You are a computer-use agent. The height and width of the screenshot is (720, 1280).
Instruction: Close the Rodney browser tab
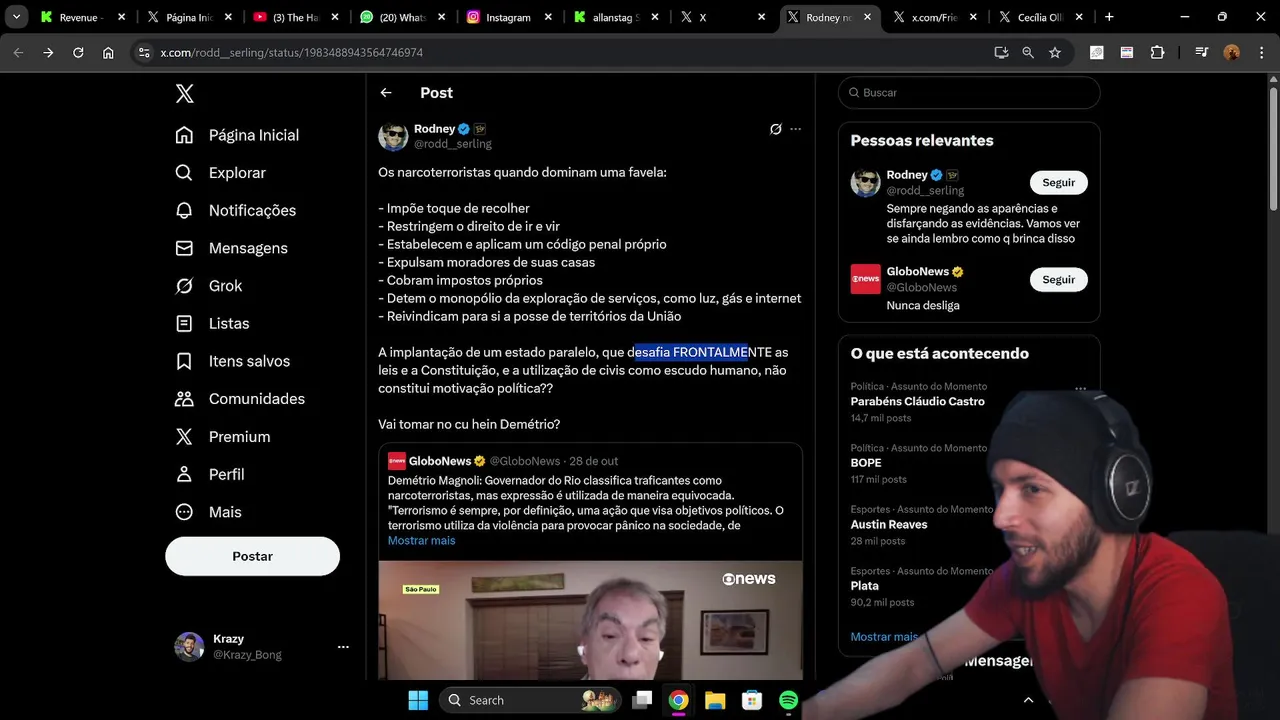pos(867,17)
